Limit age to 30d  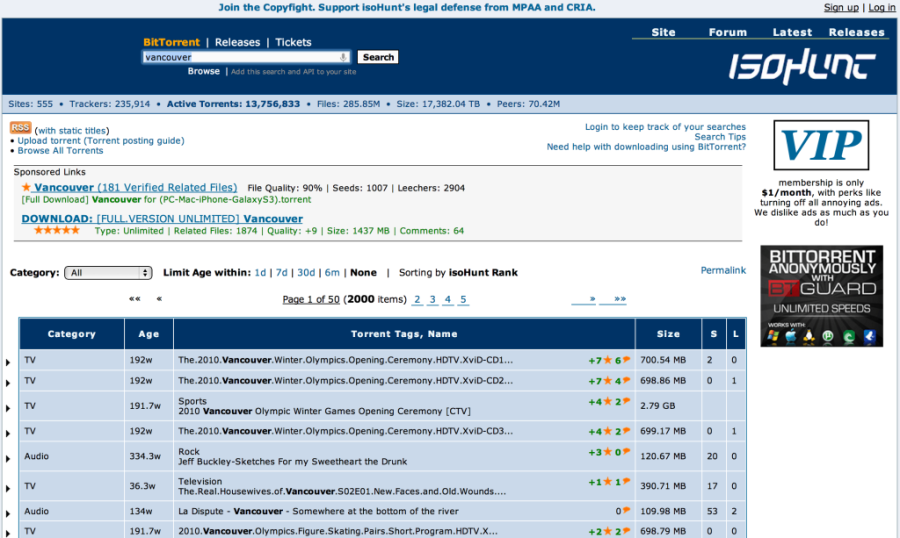pos(306,273)
